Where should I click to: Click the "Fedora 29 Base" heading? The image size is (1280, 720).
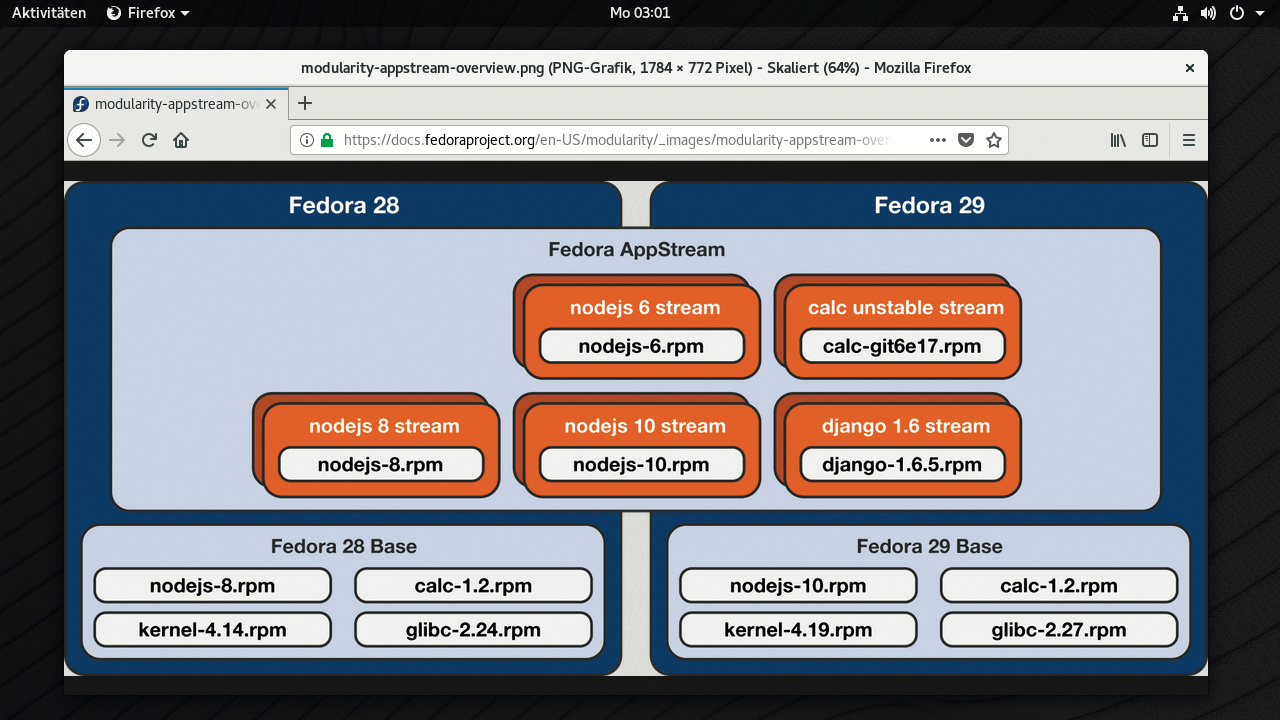point(929,547)
